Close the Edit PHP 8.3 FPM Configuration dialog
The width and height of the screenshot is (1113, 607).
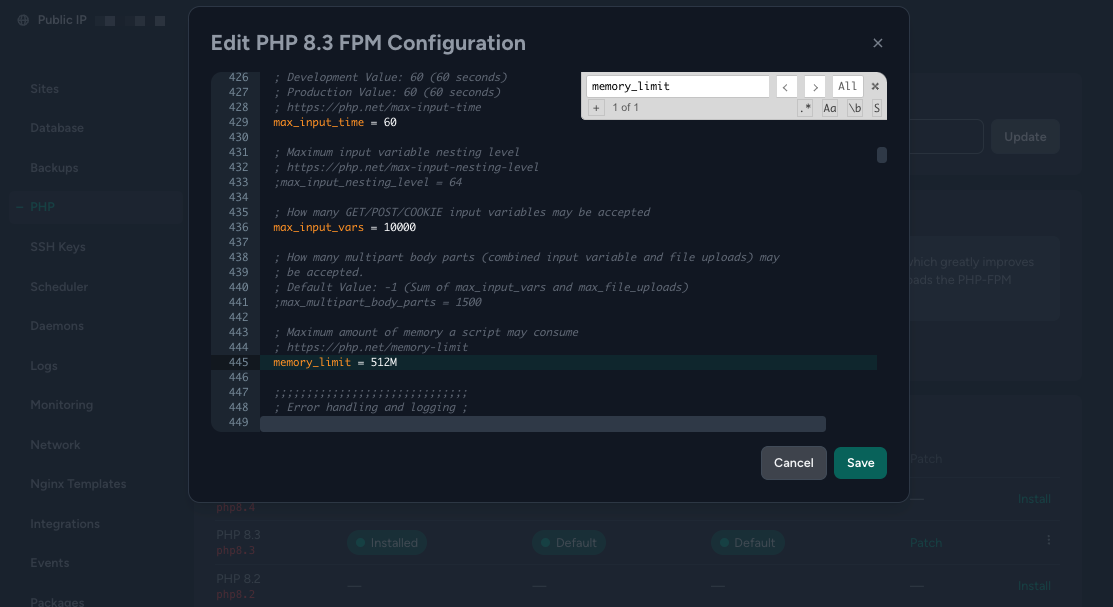[878, 43]
